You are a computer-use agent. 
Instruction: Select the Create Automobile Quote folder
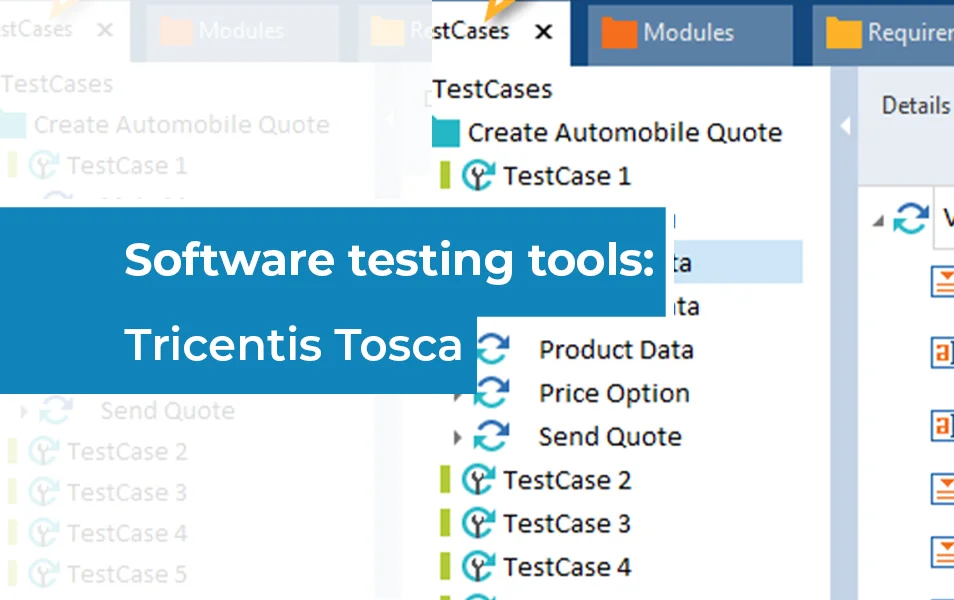pyautogui.click(x=627, y=132)
